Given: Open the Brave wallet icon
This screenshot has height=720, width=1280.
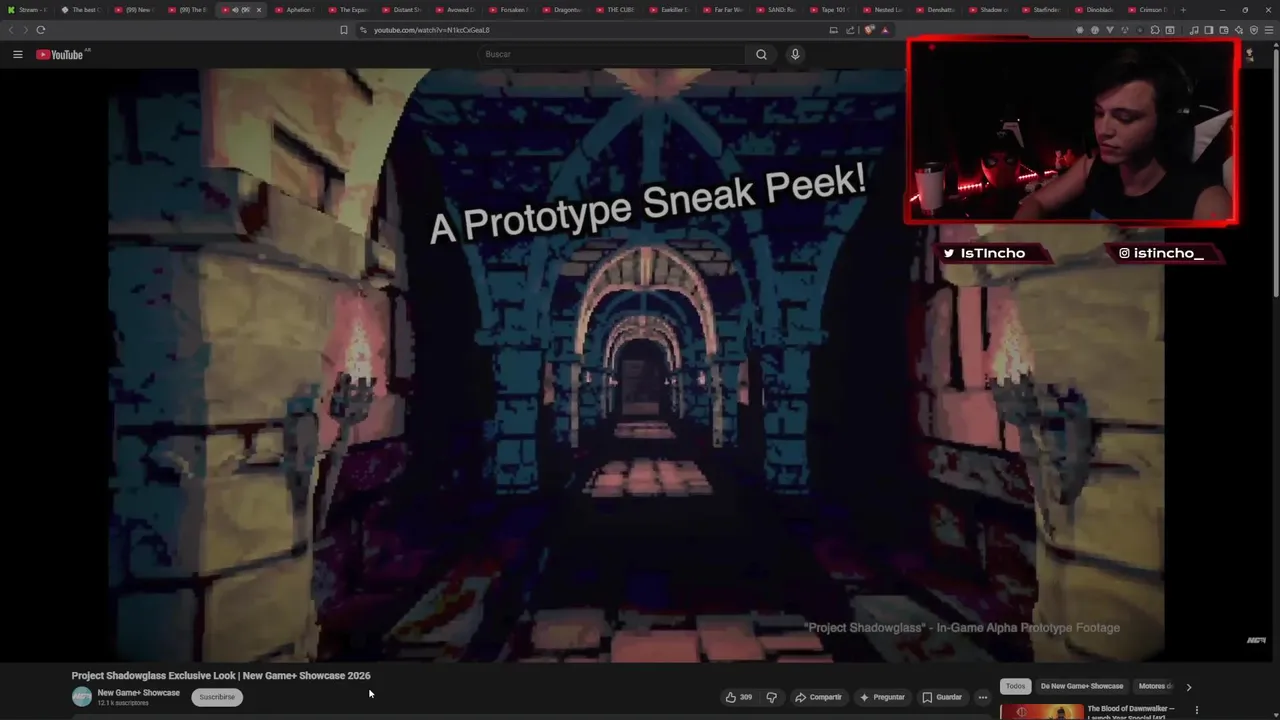Looking at the screenshot, I should click(1224, 30).
